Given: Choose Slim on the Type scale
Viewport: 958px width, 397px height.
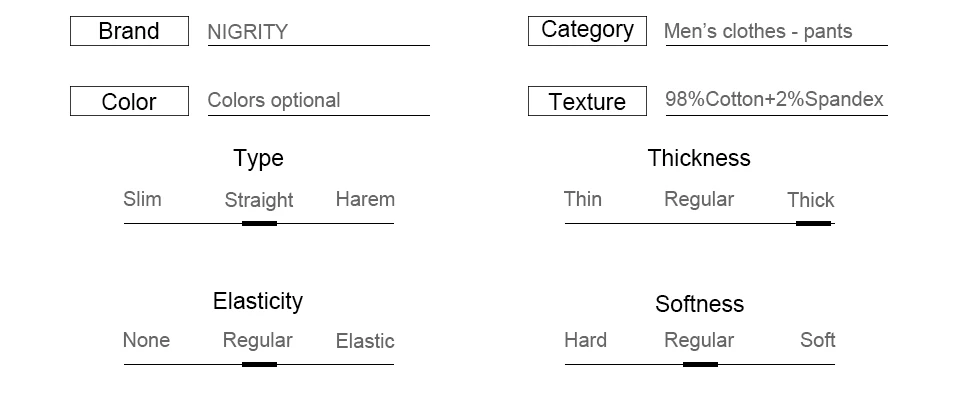Looking at the screenshot, I should [x=142, y=199].
